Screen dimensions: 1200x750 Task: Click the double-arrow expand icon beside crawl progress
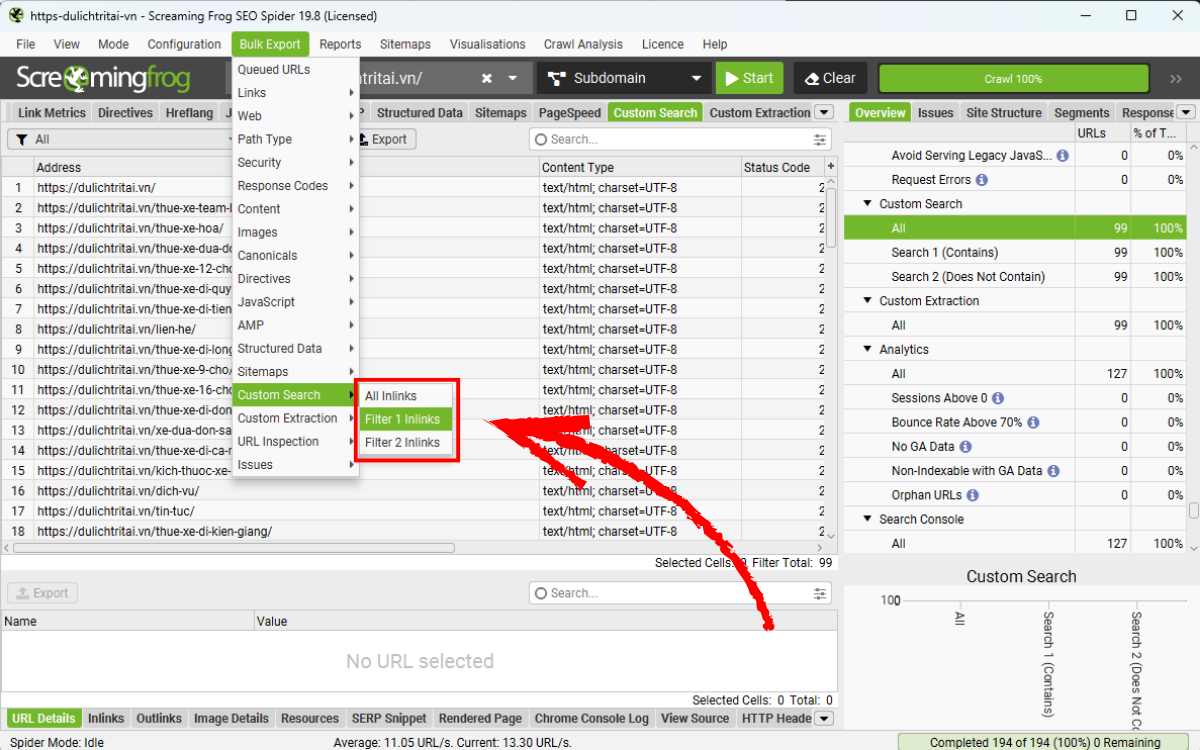pos(1175,79)
